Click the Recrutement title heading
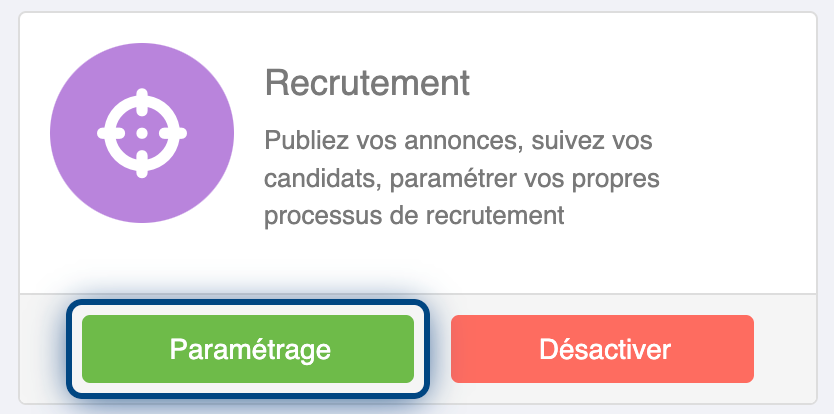The height and width of the screenshot is (414, 834). [x=367, y=83]
